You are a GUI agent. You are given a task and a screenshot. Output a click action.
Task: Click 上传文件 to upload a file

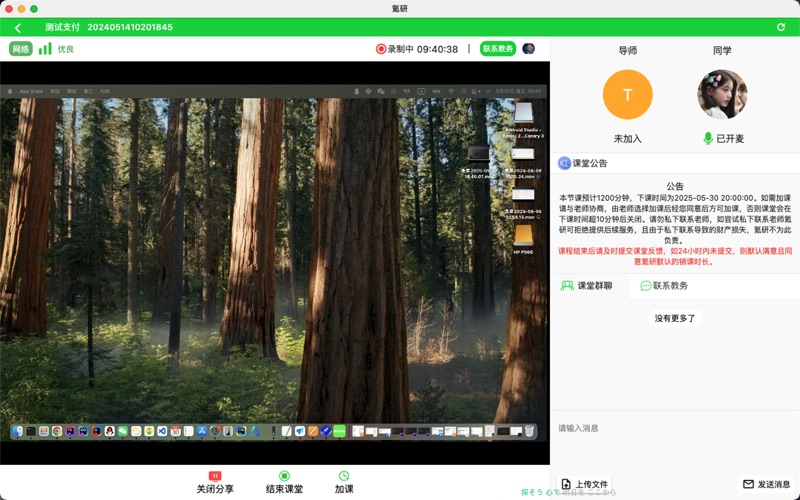coord(584,484)
